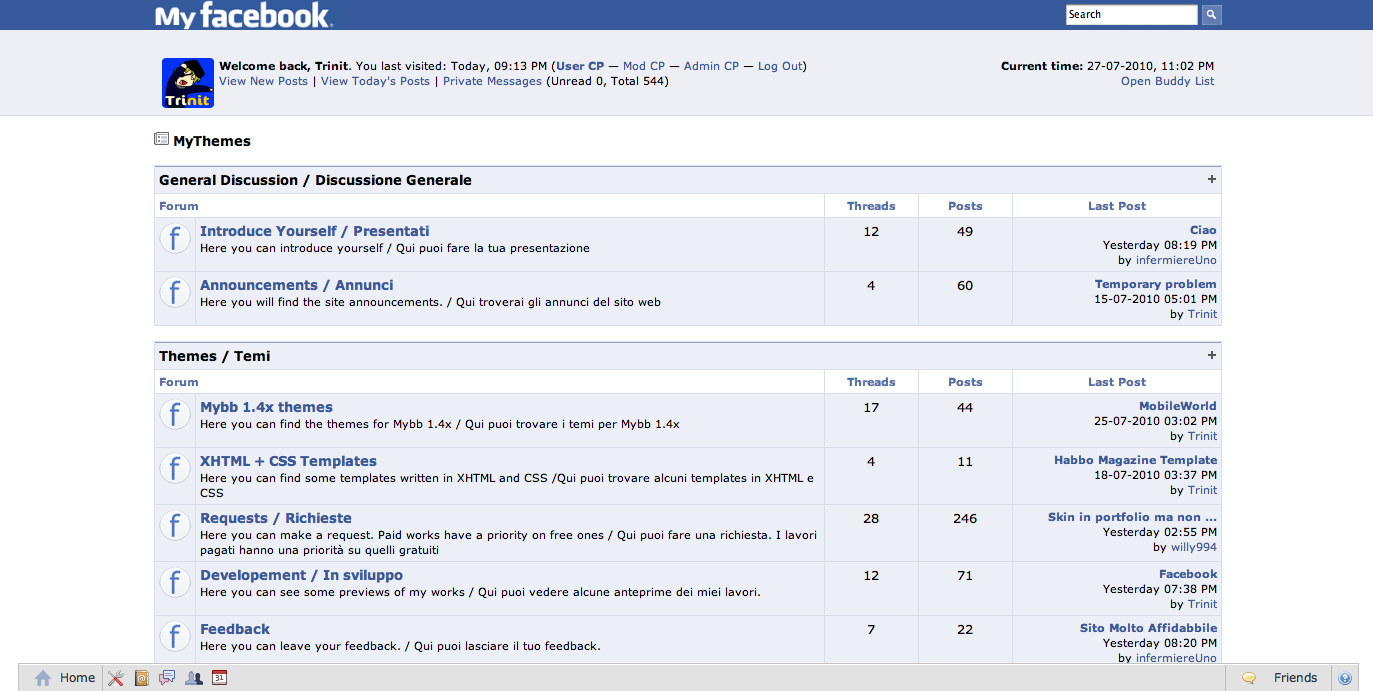Screen dimensions: 1373x691
Task: Open the Admin CP link
Action: [711, 66]
